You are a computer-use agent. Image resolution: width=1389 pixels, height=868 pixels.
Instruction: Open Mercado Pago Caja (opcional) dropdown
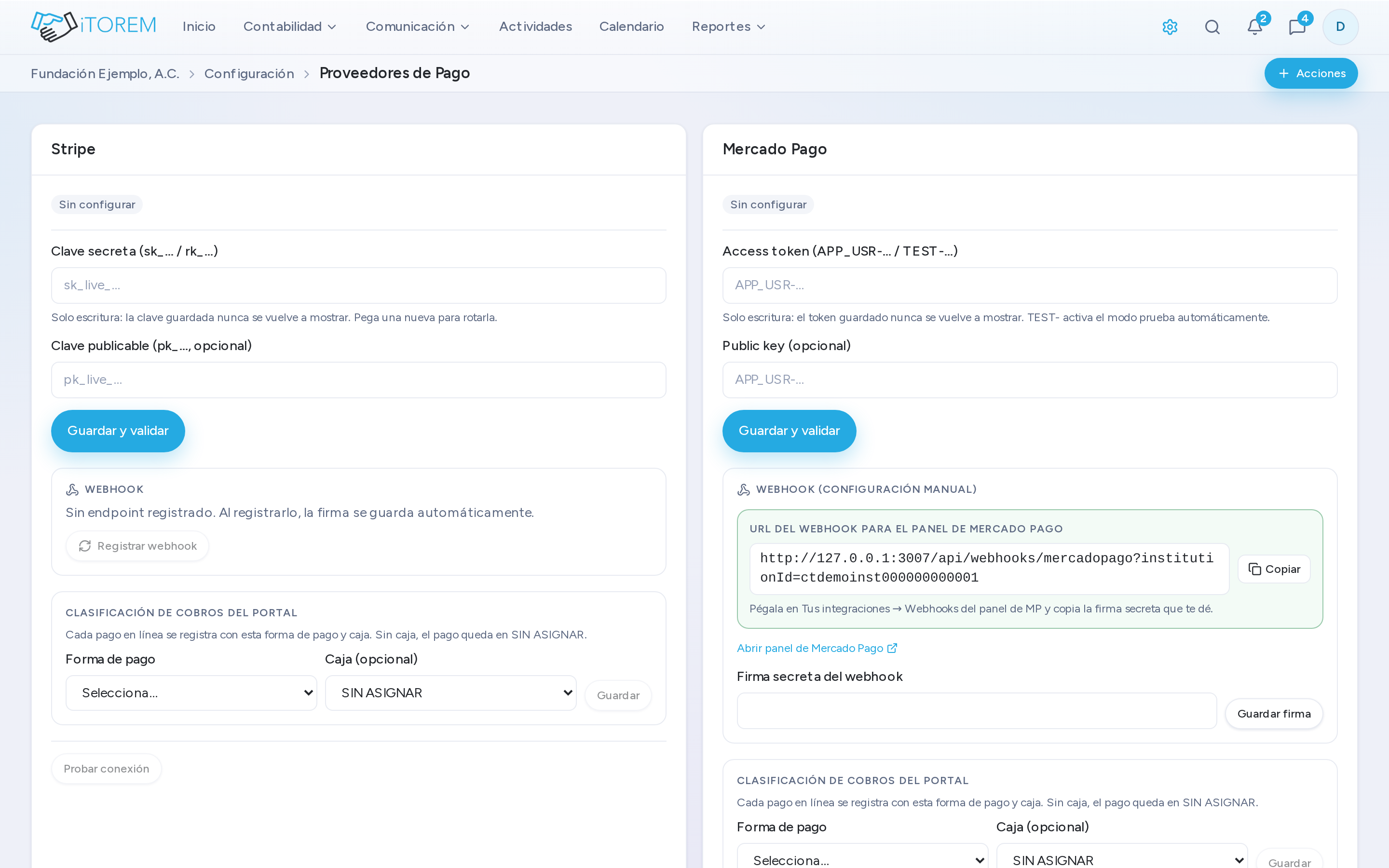[1121, 856]
